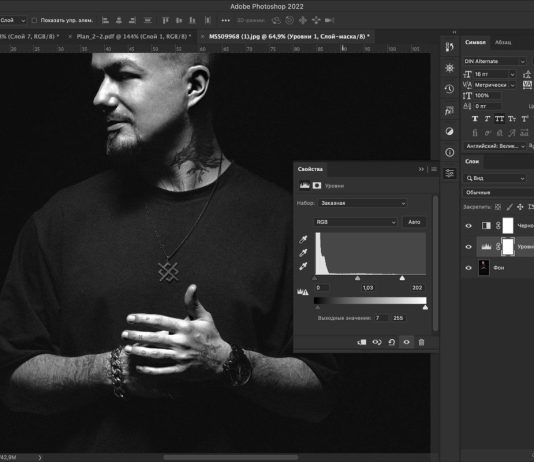The width and height of the screenshot is (534, 462).
Task: Collapse the Properties panel with double arrows
Action: [x=421, y=169]
